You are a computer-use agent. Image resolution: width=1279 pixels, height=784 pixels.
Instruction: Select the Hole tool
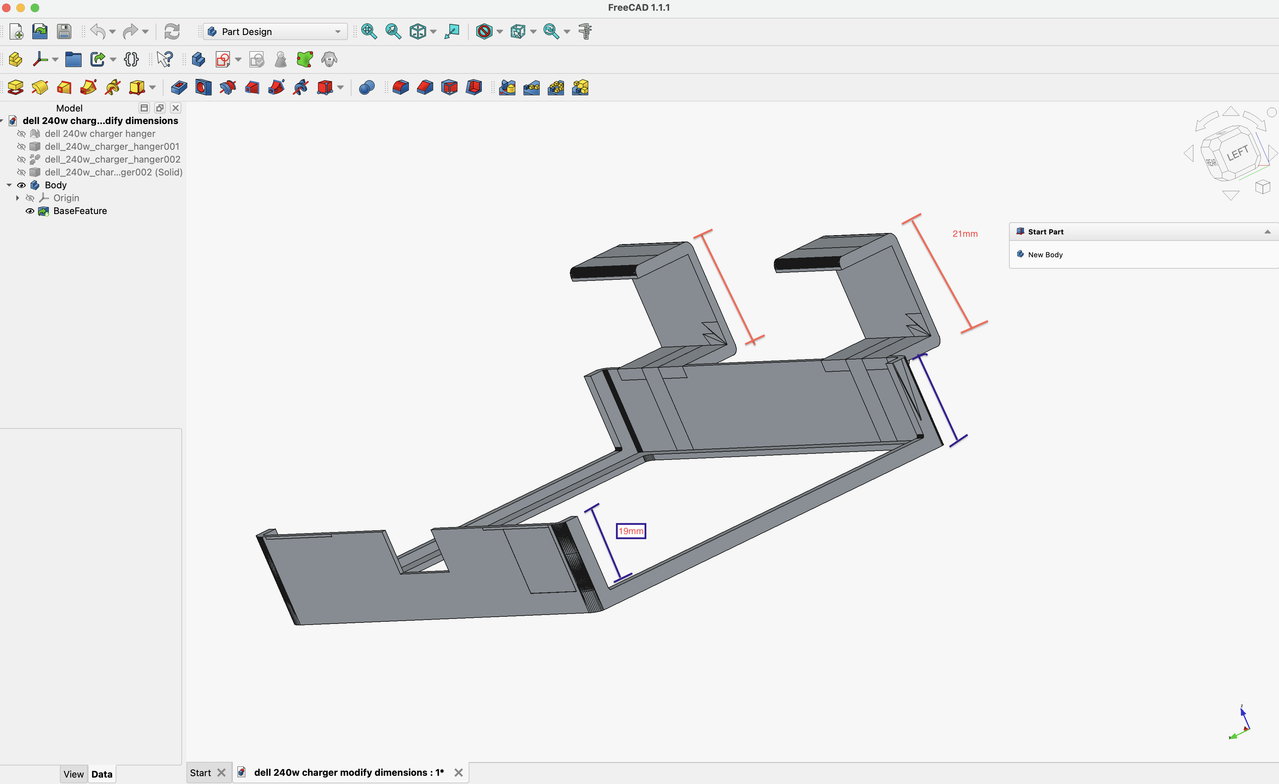click(203, 88)
